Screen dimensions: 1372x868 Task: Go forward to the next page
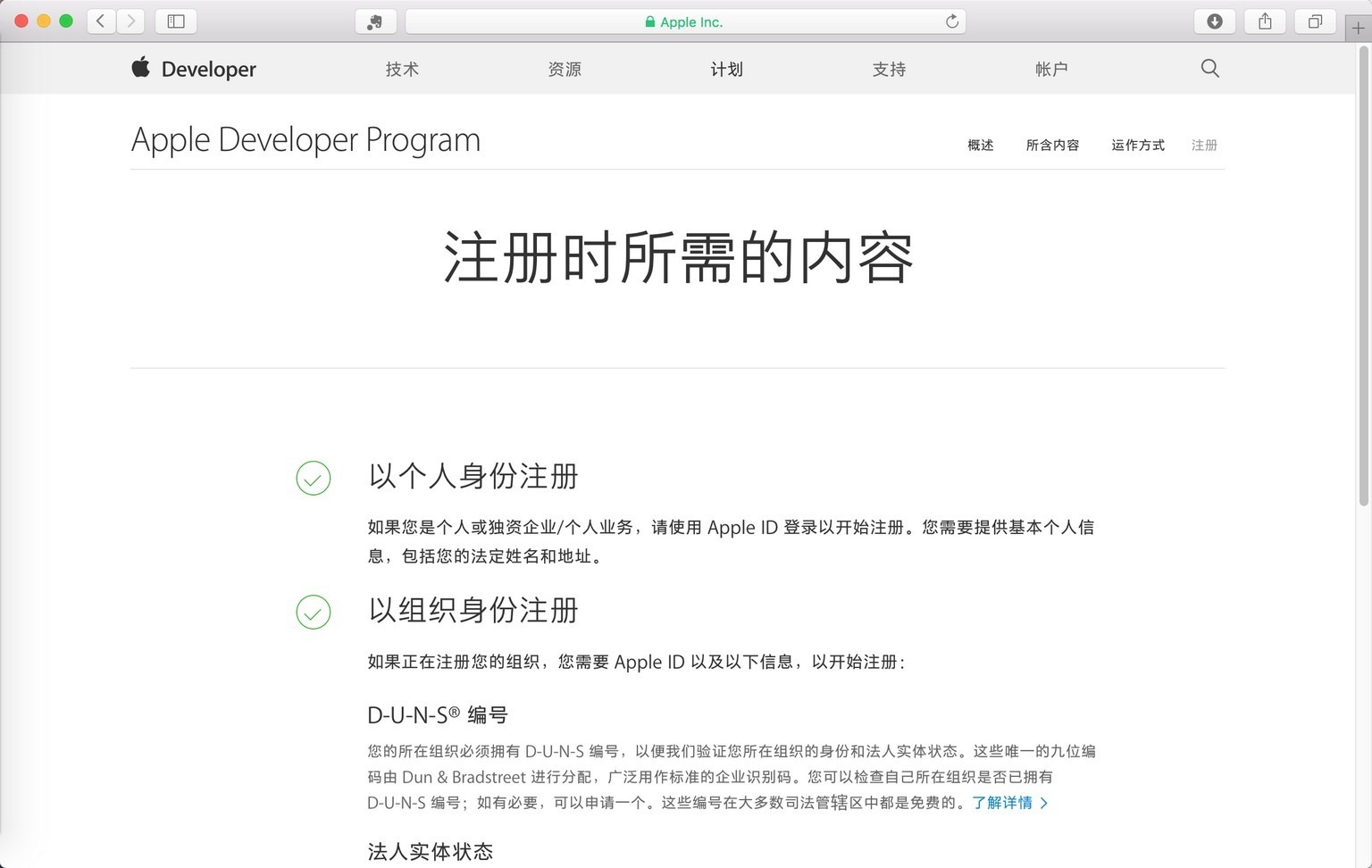[130, 21]
